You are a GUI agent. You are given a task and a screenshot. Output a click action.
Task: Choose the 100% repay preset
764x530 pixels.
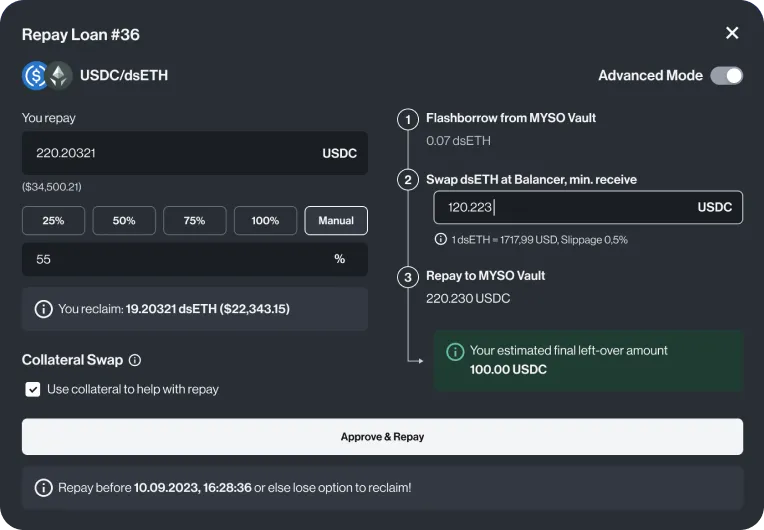(265, 221)
